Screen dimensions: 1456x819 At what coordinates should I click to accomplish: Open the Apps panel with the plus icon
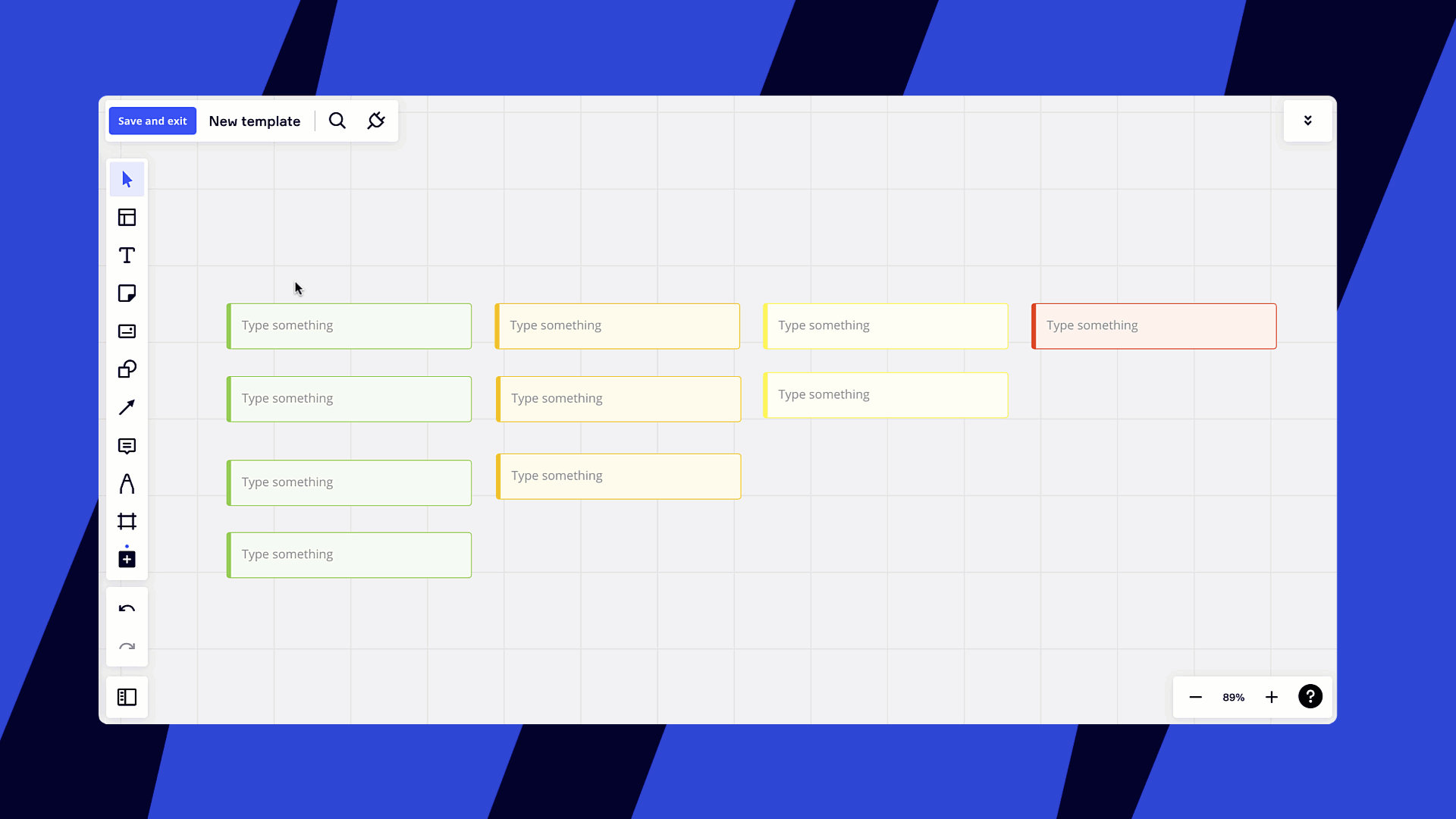127,559
